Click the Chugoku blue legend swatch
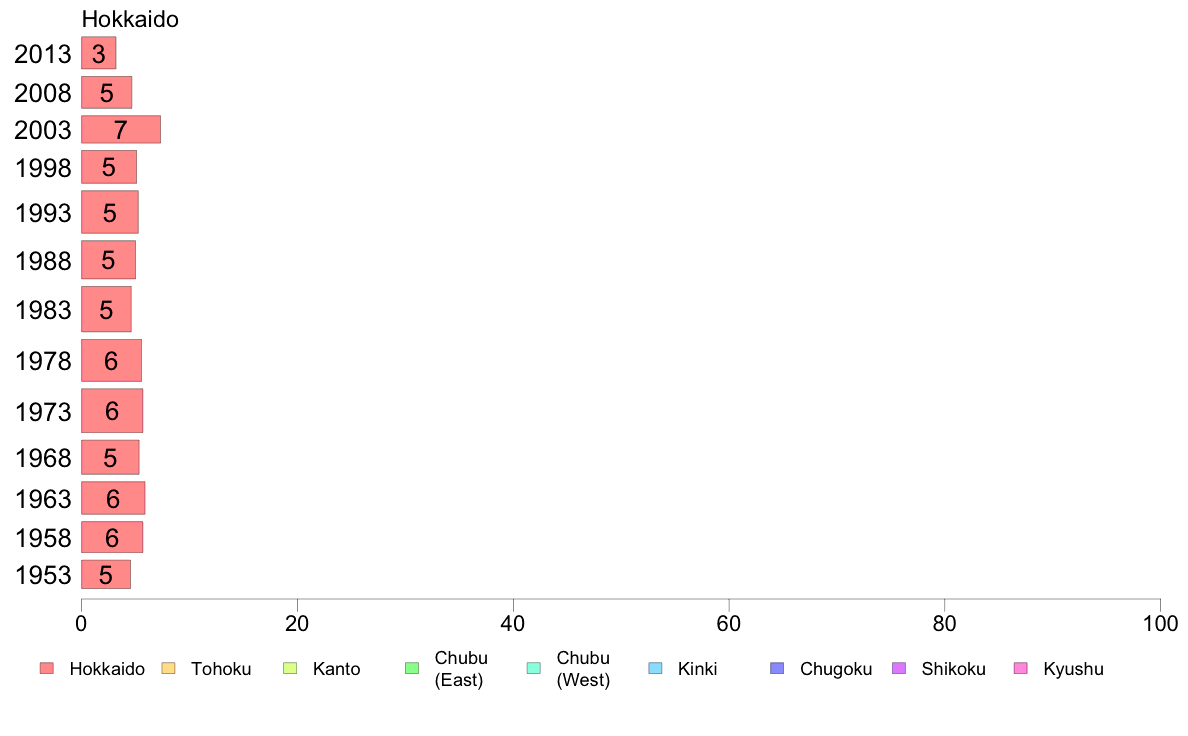The image size is (1188, 736). pos(777,669)
